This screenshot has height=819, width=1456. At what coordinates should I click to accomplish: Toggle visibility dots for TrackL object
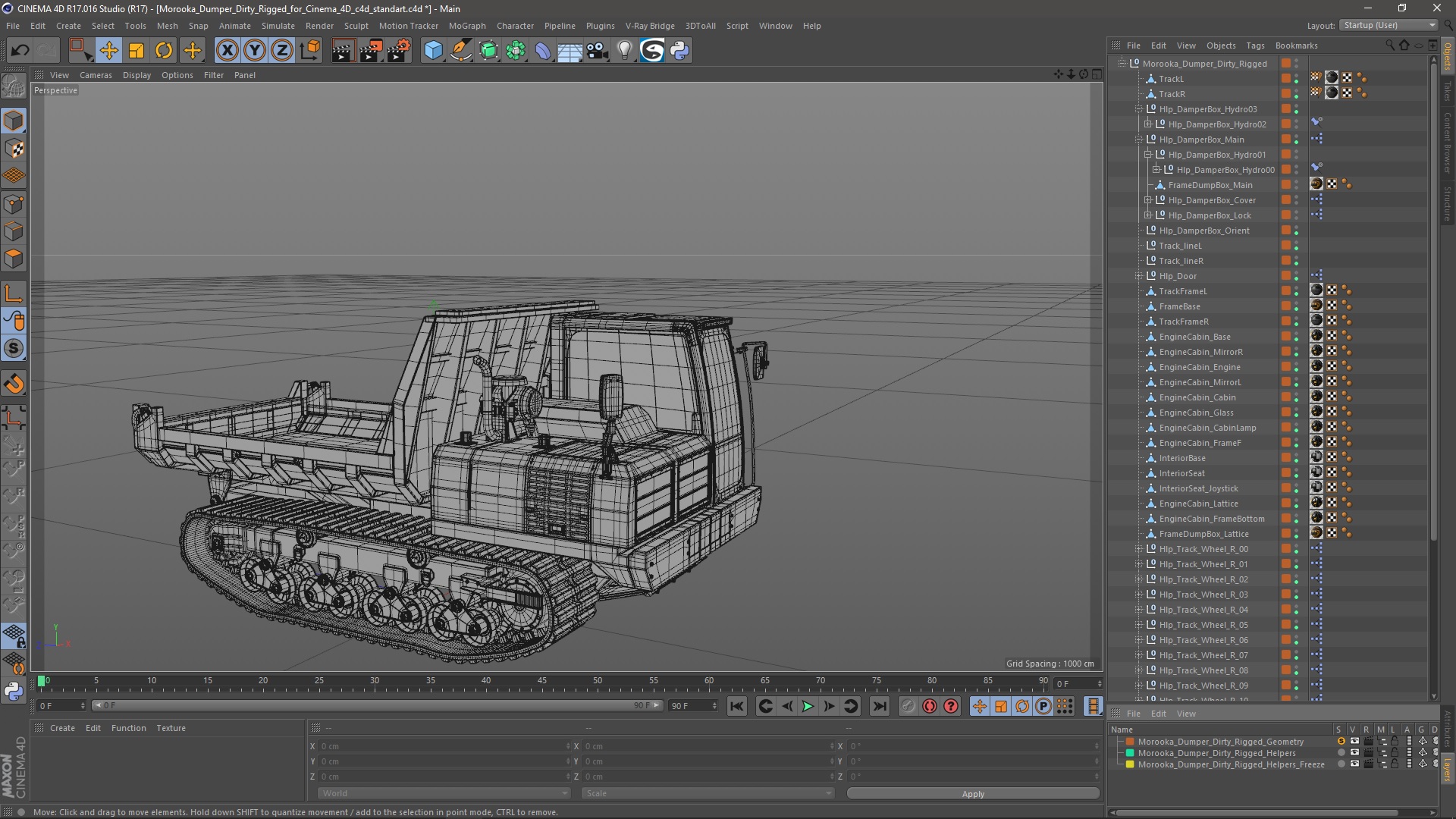click(1296, 79)
